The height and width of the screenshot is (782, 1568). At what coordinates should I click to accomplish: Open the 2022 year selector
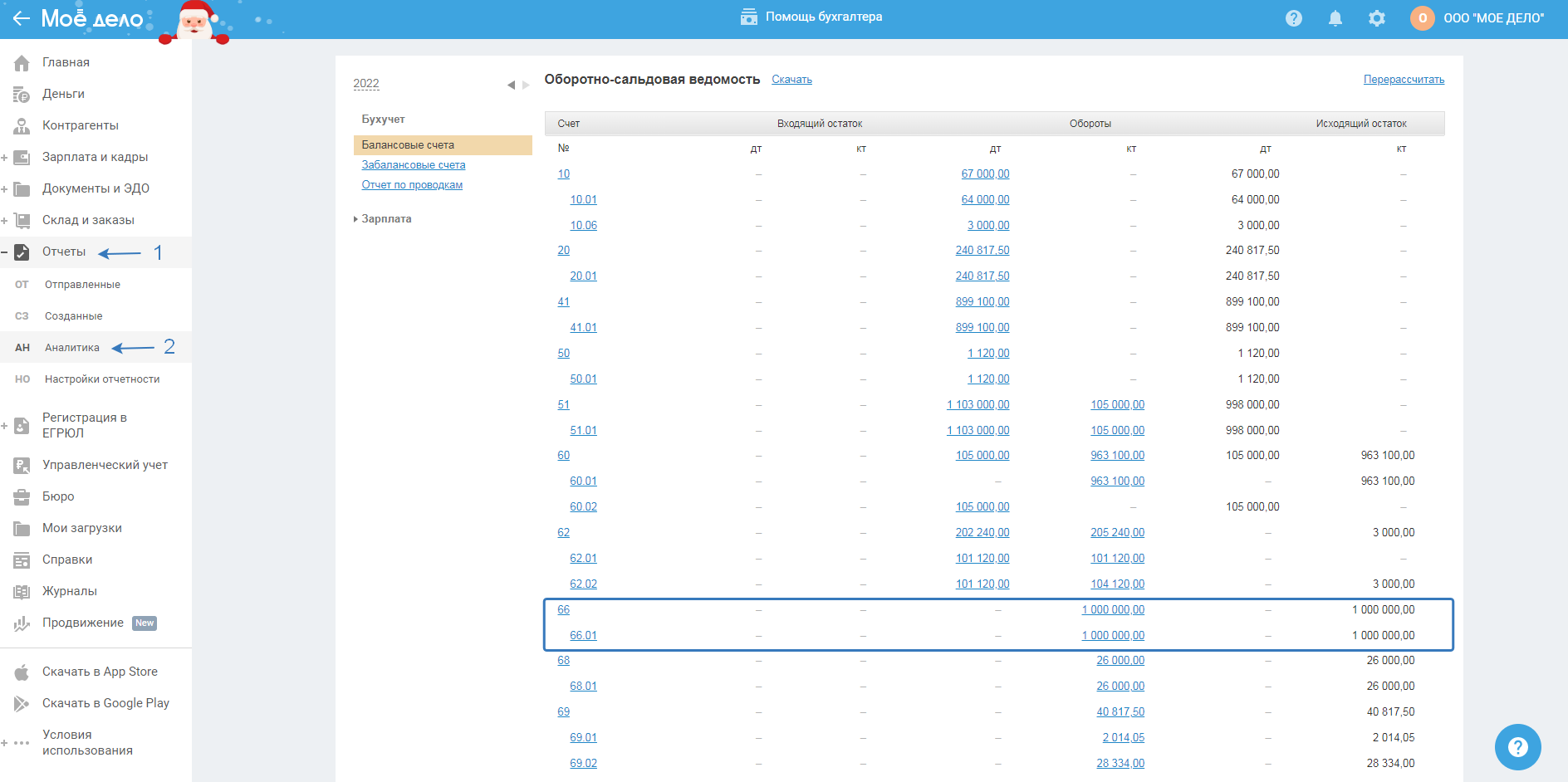[x=365, y=83]
